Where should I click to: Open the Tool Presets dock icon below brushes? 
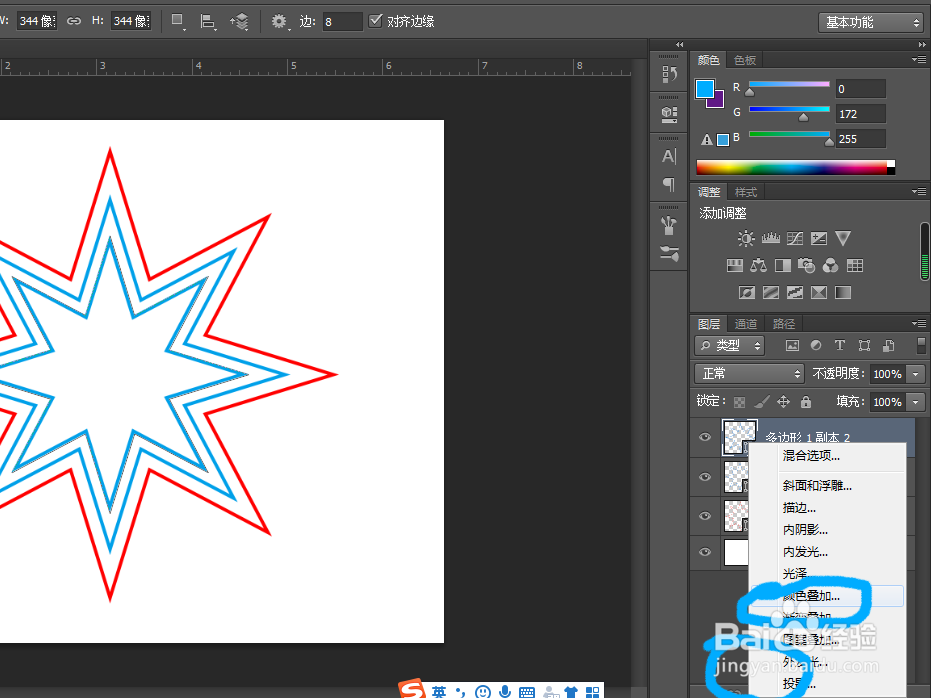tap(669, 253)
